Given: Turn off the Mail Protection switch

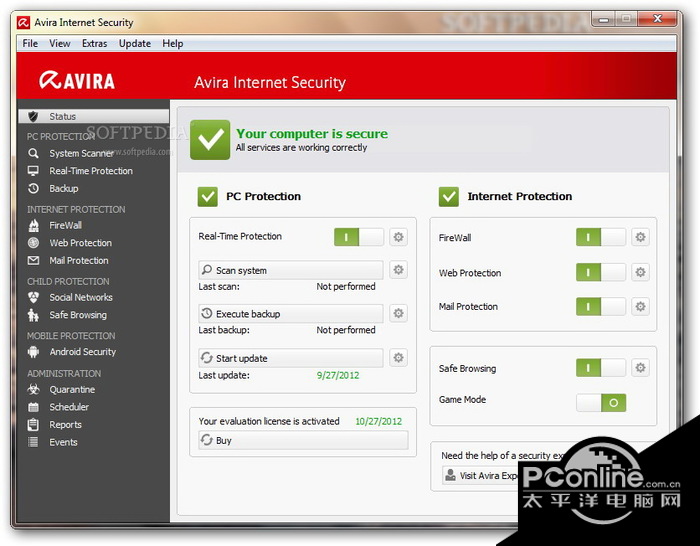Looking at the screenshot, I should [601, 306].
